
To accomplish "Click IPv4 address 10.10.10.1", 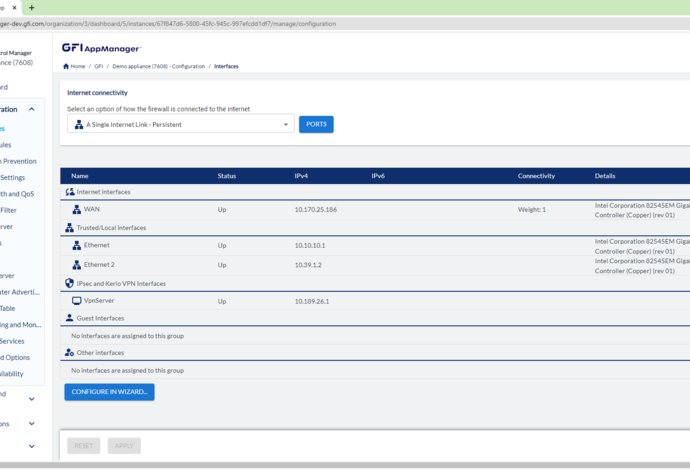I will pos(310,245).
